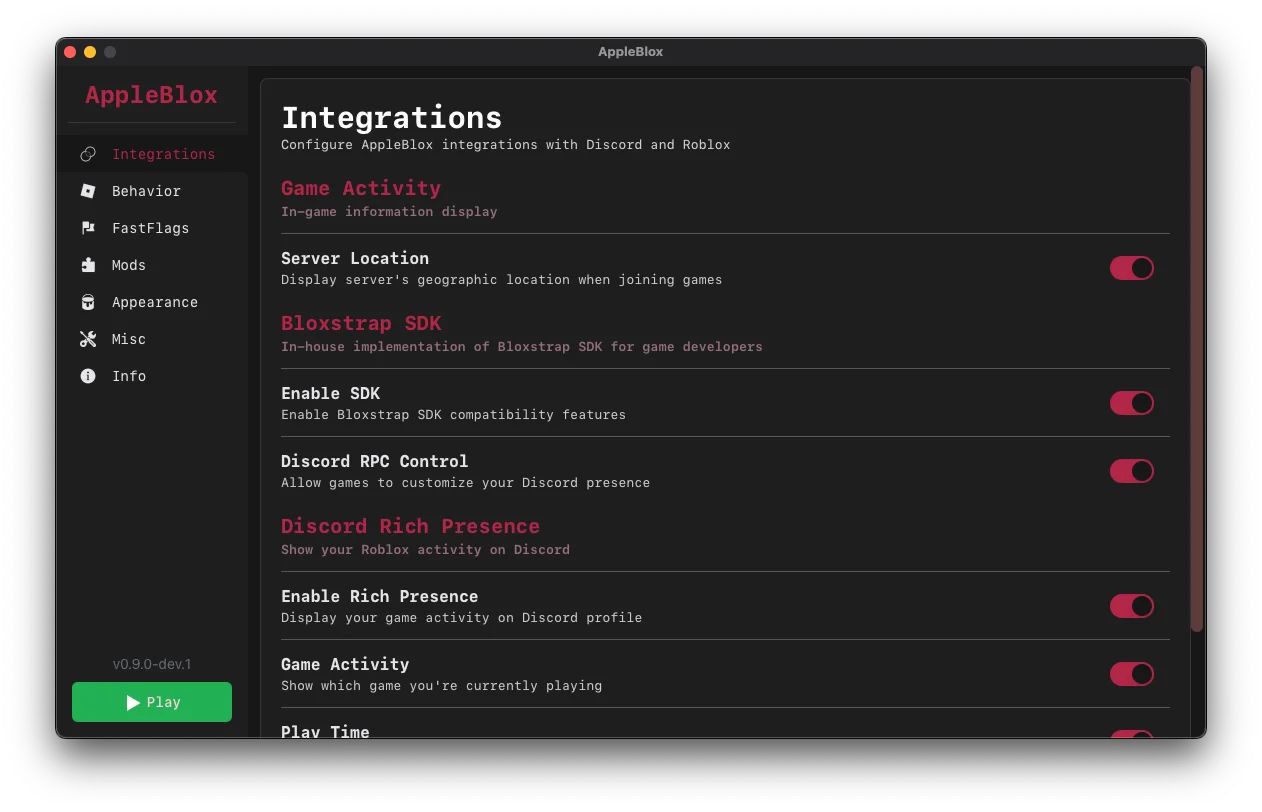Select the Appearance shirt icon
The height and width of the screenshot is (812, 1262).
[x=90, y=302]
